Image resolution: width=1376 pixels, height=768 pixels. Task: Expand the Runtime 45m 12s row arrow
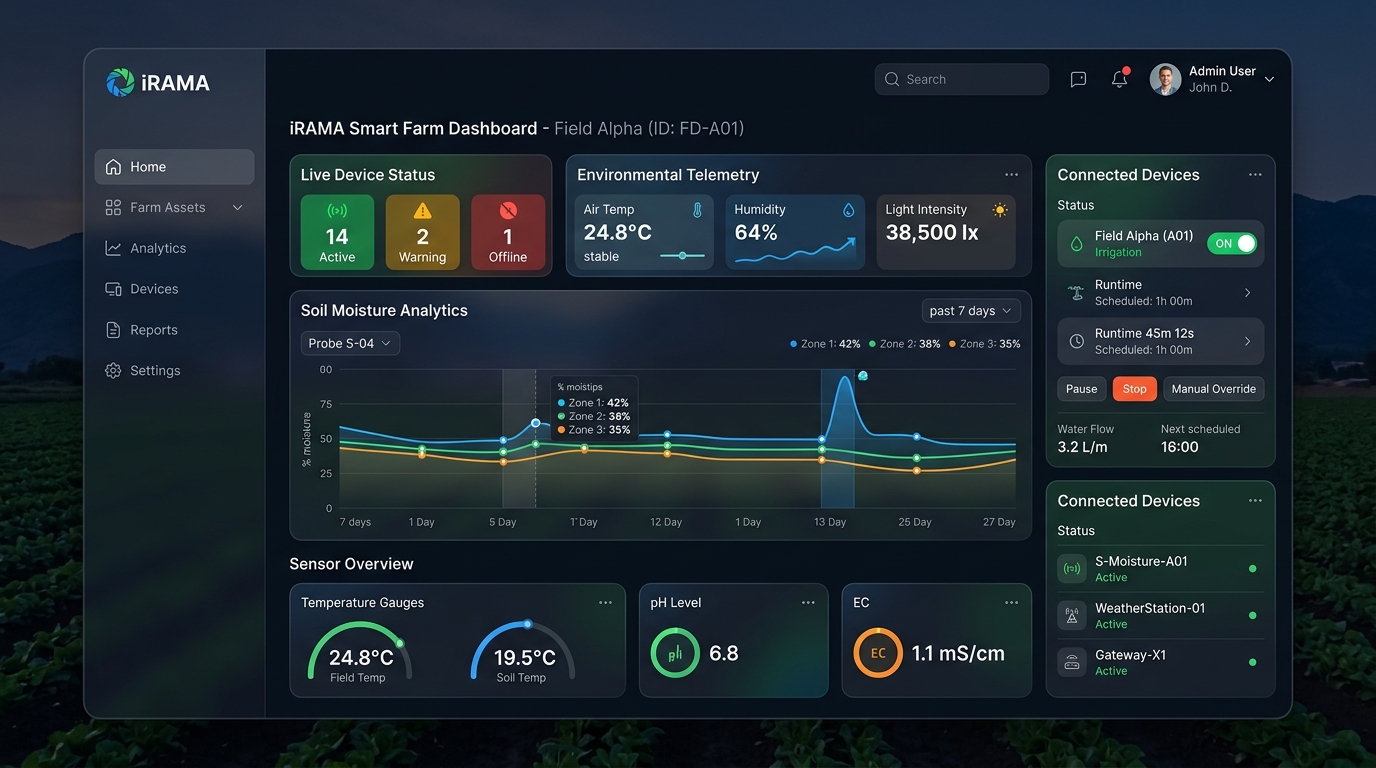click(x=1248, y=341)
